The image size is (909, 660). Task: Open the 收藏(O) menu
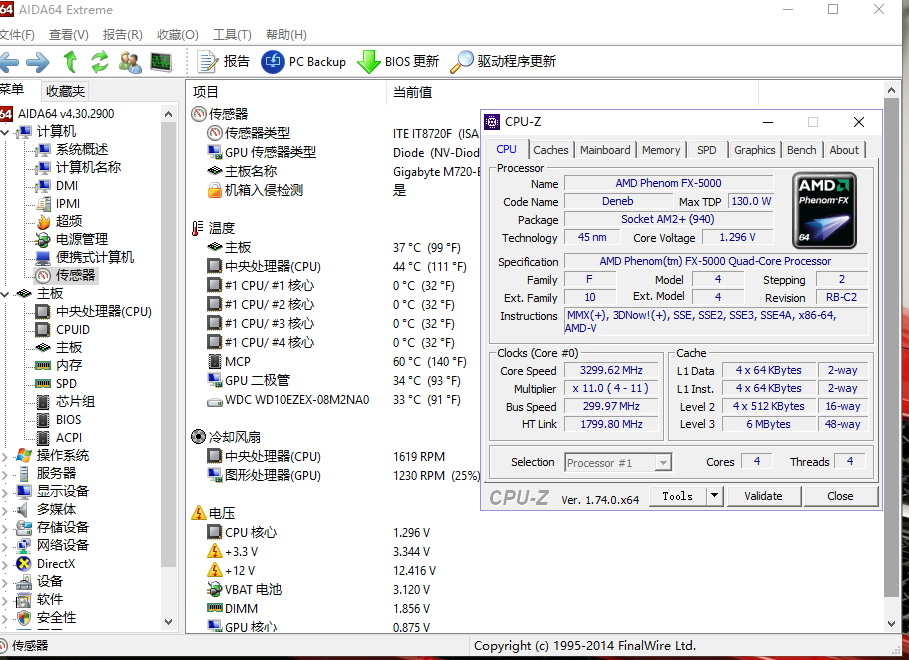pyautogui.click(x=177, y=35)
